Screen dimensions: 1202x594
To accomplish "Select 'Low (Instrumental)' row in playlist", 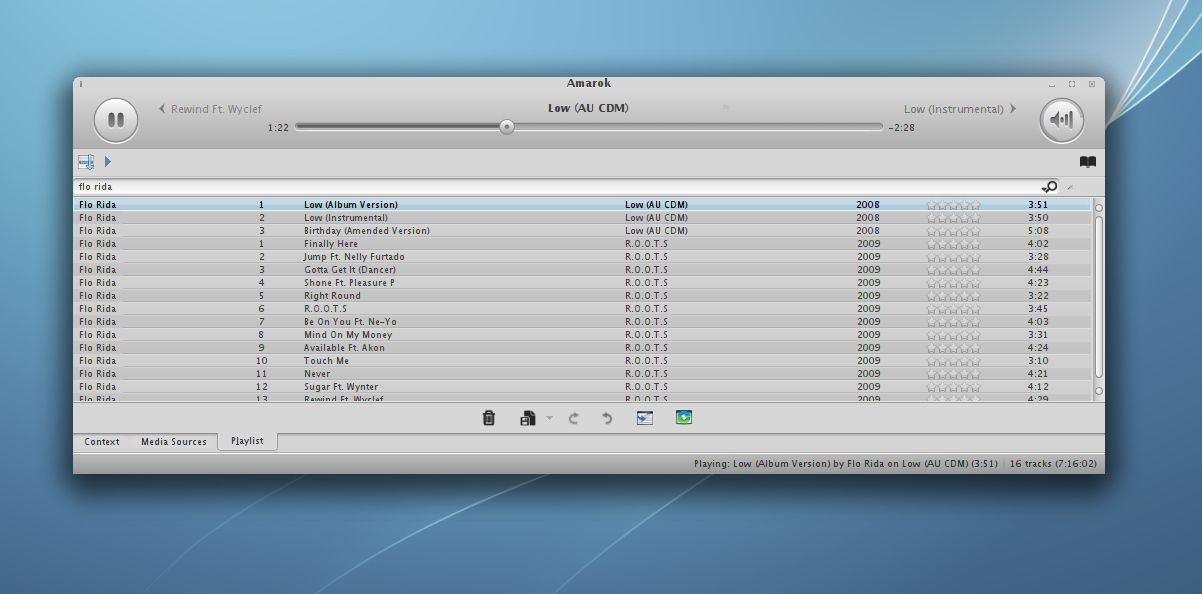I will tap(583, 218).
